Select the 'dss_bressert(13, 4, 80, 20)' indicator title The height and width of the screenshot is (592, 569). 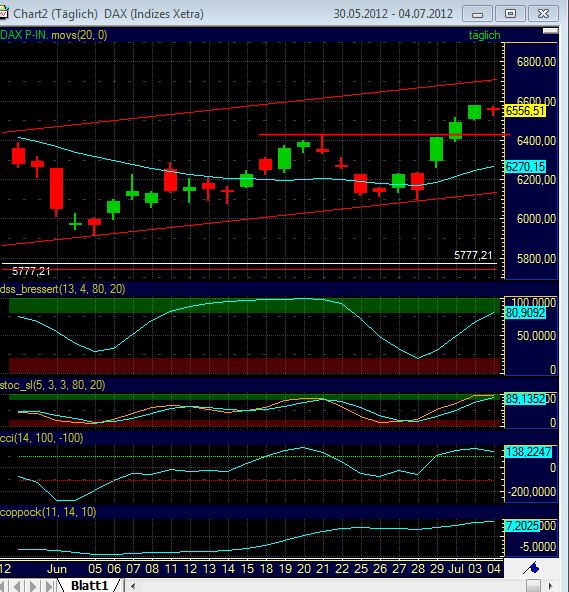(63, 289)
